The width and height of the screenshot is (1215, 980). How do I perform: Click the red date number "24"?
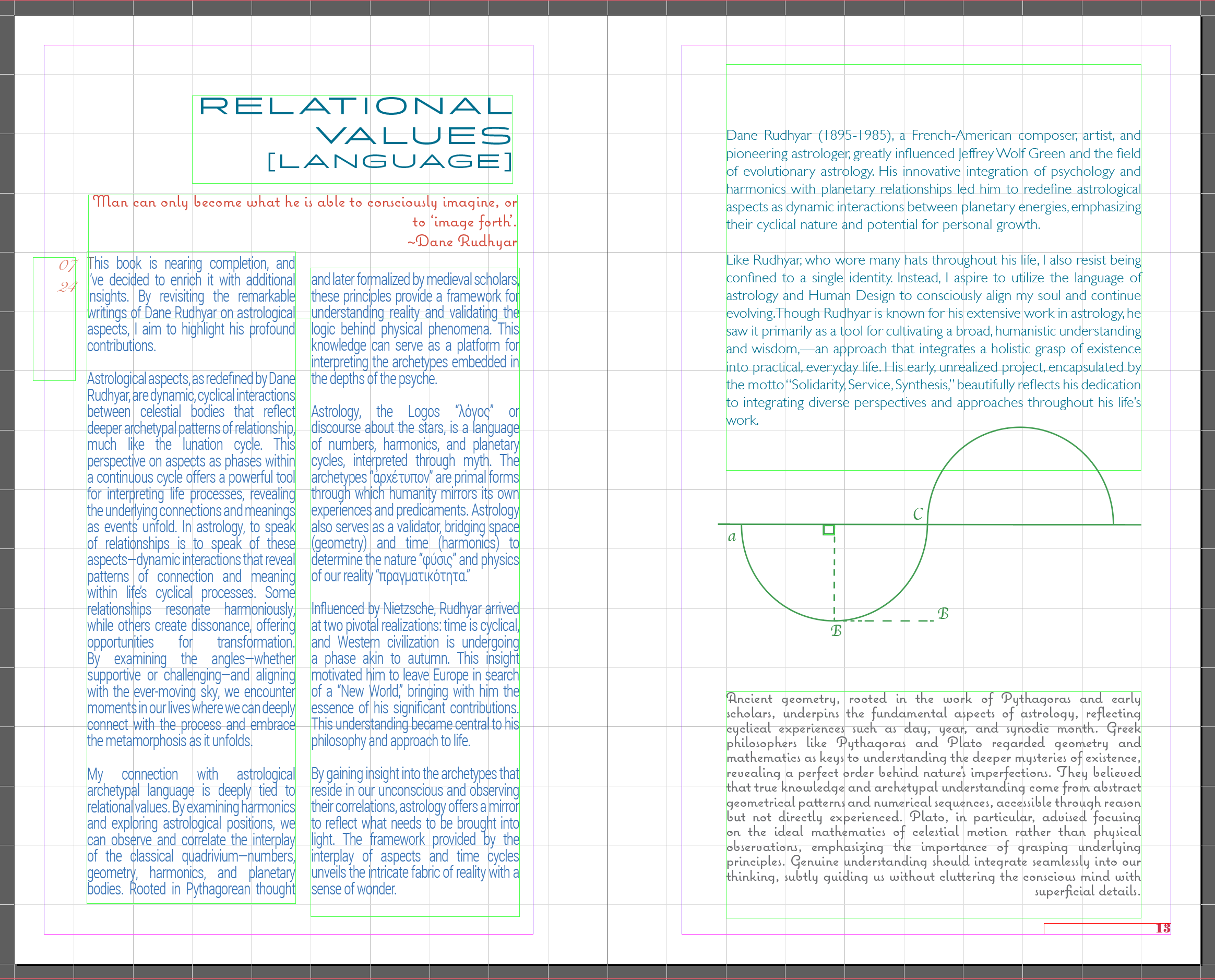pyautogui.click(x=68, y=287)
